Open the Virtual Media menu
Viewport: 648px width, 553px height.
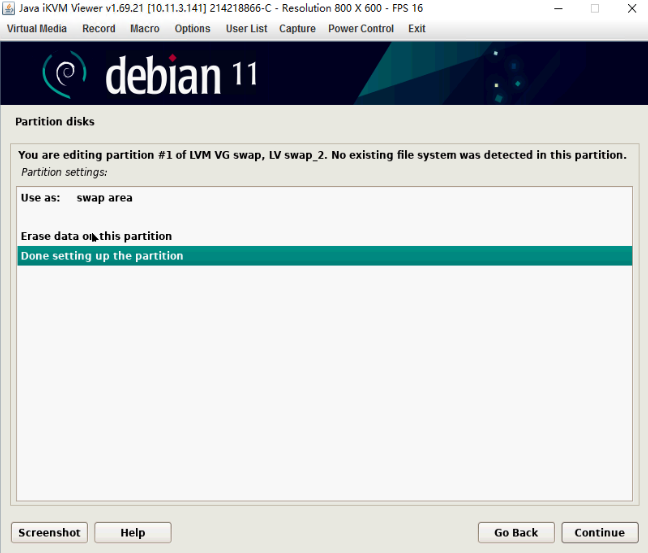[x=37, y=29]
